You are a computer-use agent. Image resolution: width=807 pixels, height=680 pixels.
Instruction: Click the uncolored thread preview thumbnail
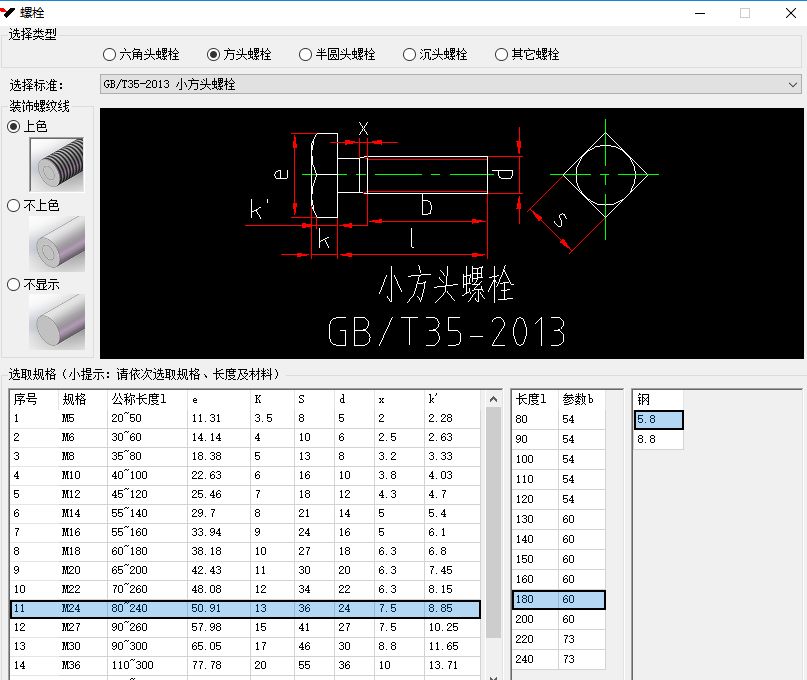(x=57, y=243)
